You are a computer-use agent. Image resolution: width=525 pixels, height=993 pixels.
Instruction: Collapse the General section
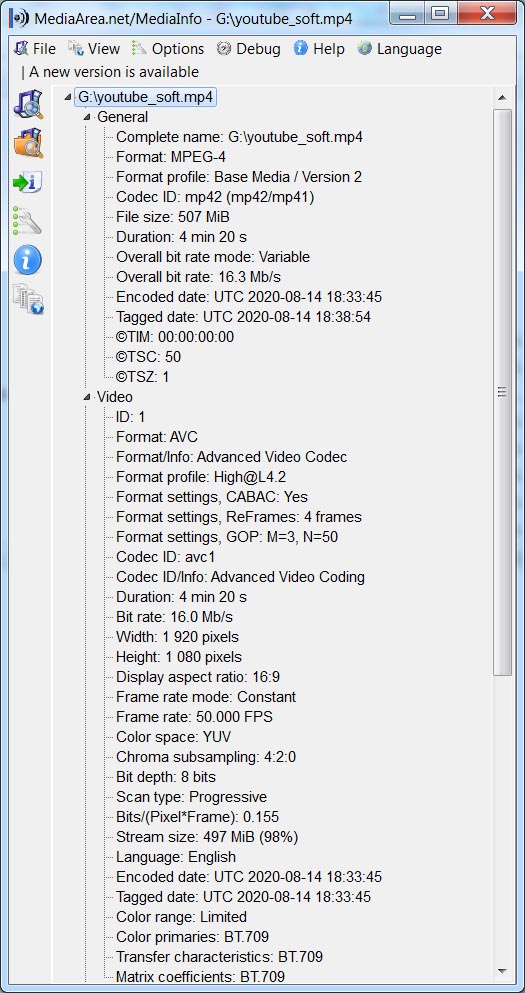click(87, 117)
